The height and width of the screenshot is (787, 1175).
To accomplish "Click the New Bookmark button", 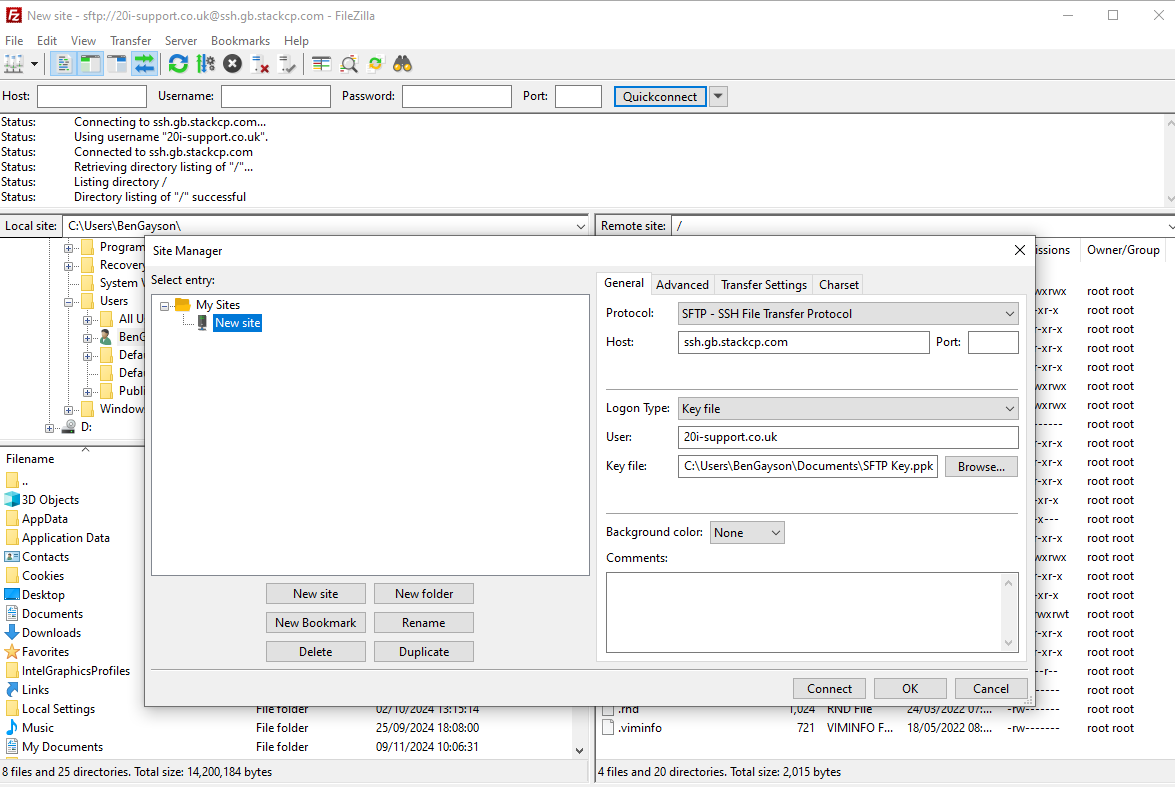I will [315, 623].
